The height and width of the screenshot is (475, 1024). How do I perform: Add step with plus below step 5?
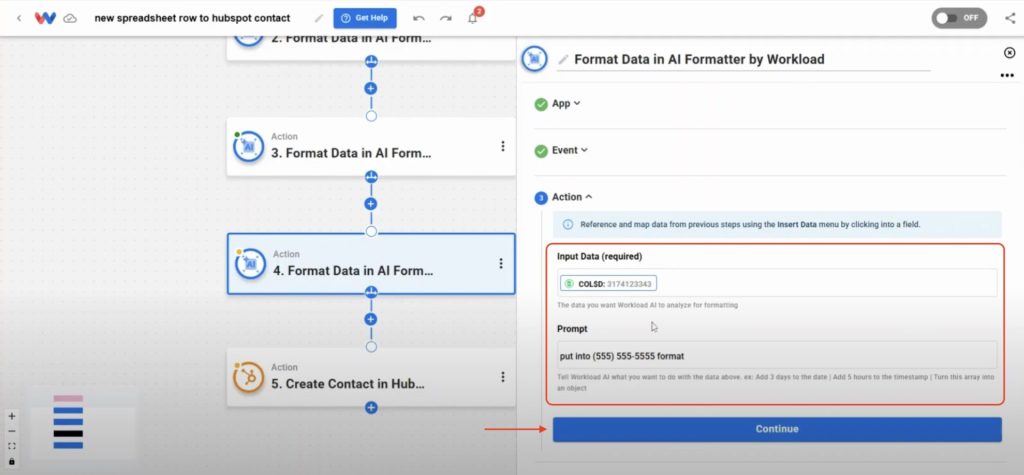point(371,408)
